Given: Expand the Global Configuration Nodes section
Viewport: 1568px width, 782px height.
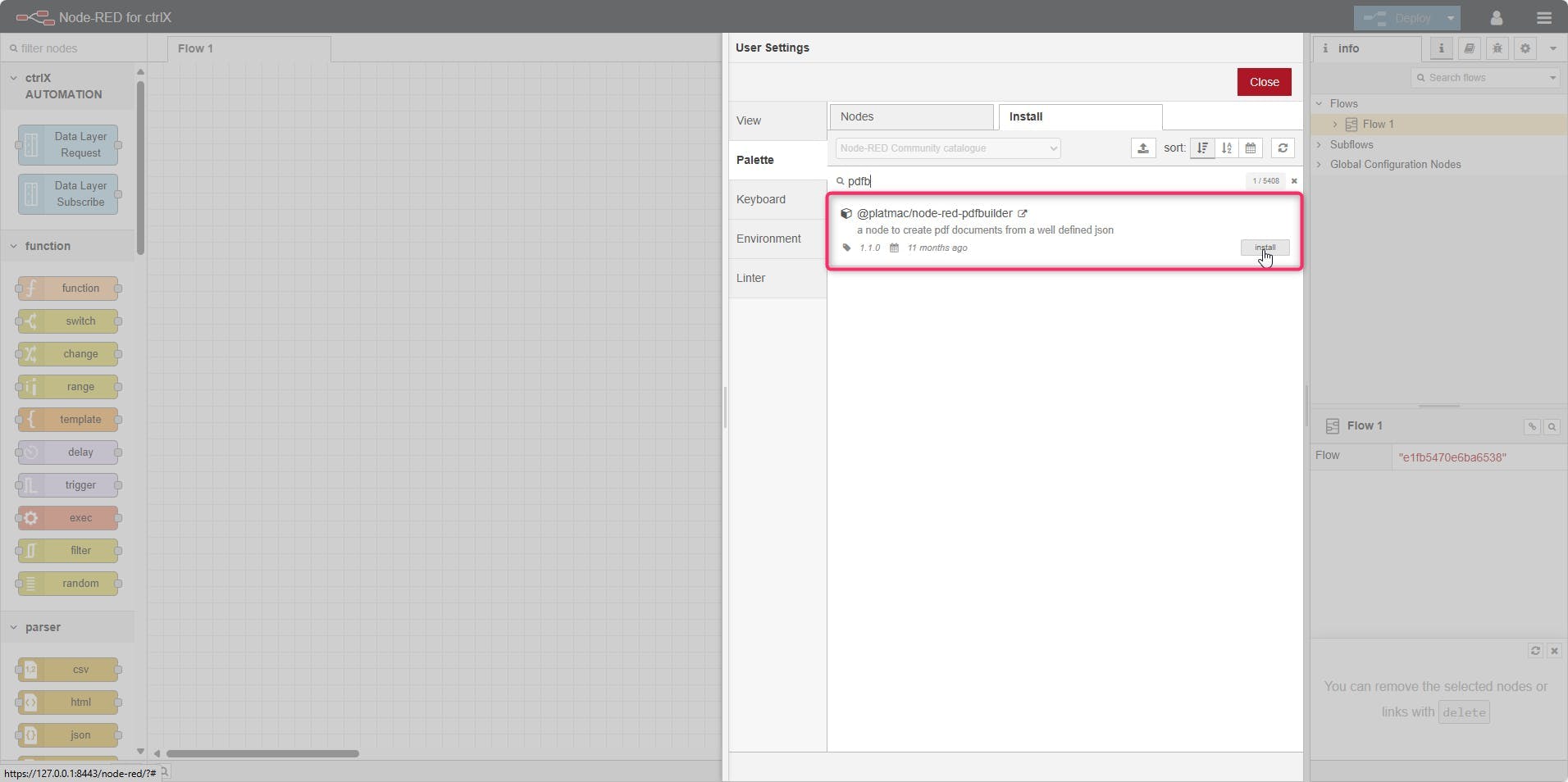Looking at the screenshot, I should tap(1320, 165).
